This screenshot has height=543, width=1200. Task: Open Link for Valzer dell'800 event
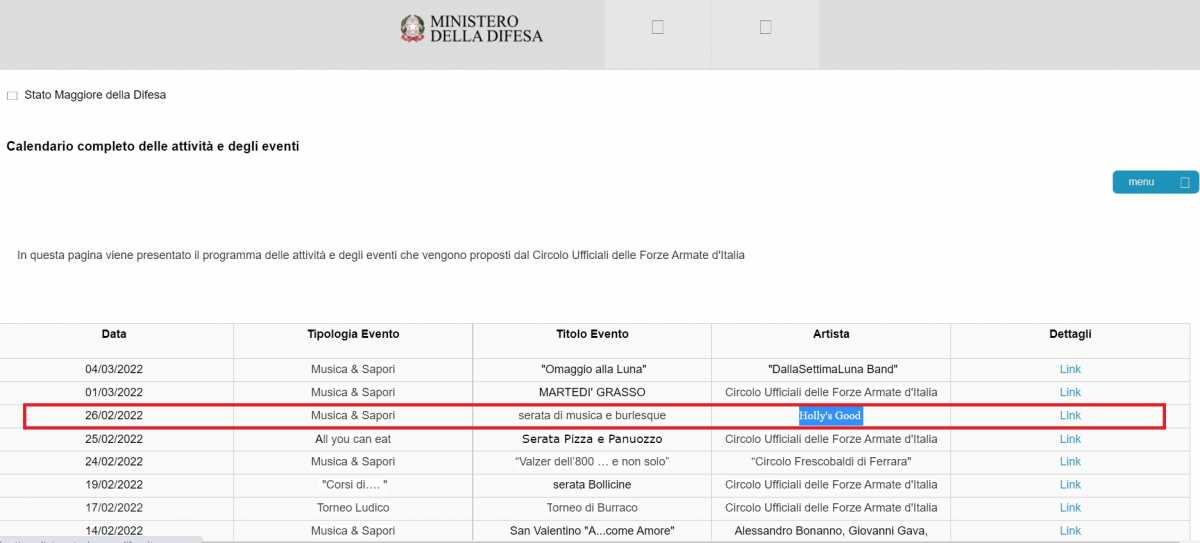point(1070,462)
